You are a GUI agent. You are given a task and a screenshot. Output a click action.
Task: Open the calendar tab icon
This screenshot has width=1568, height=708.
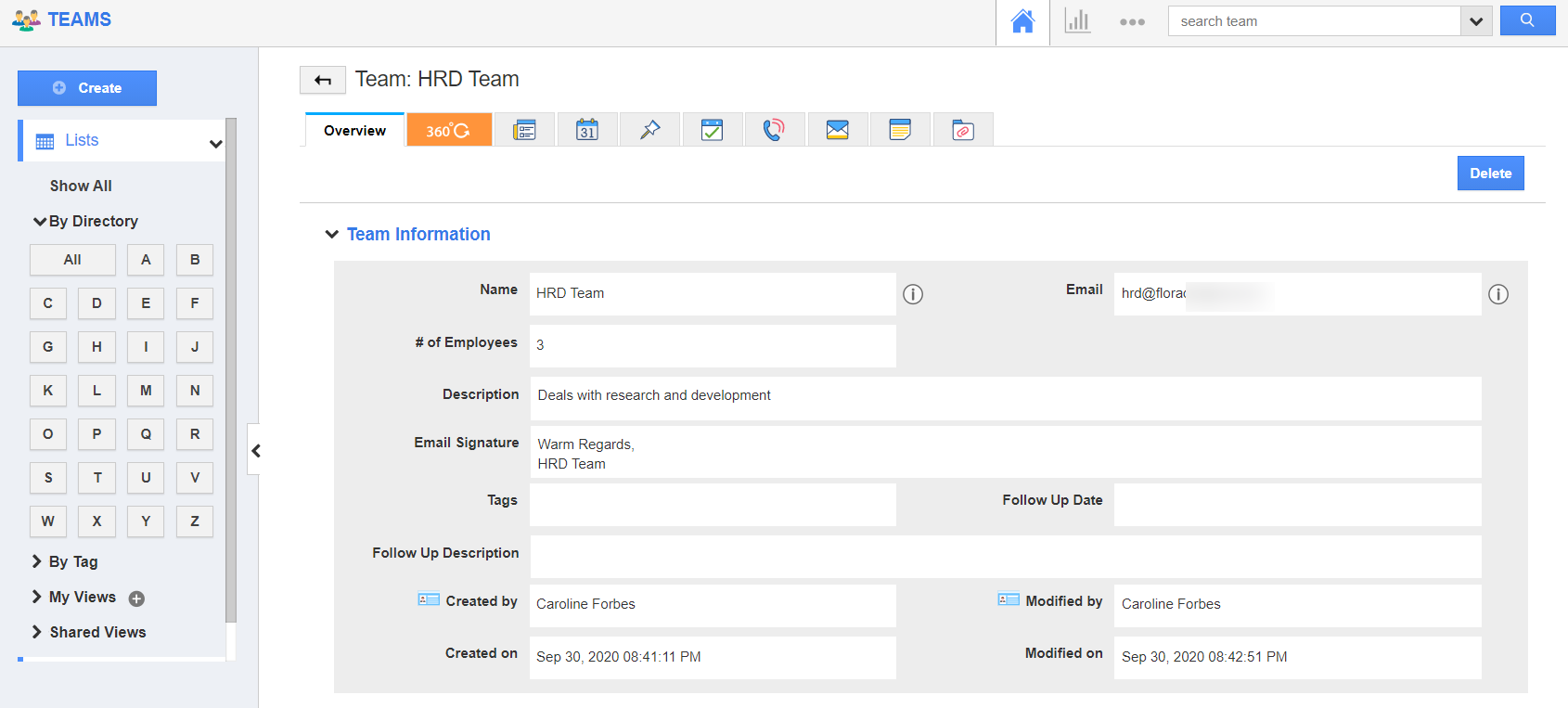coord(587,130)
